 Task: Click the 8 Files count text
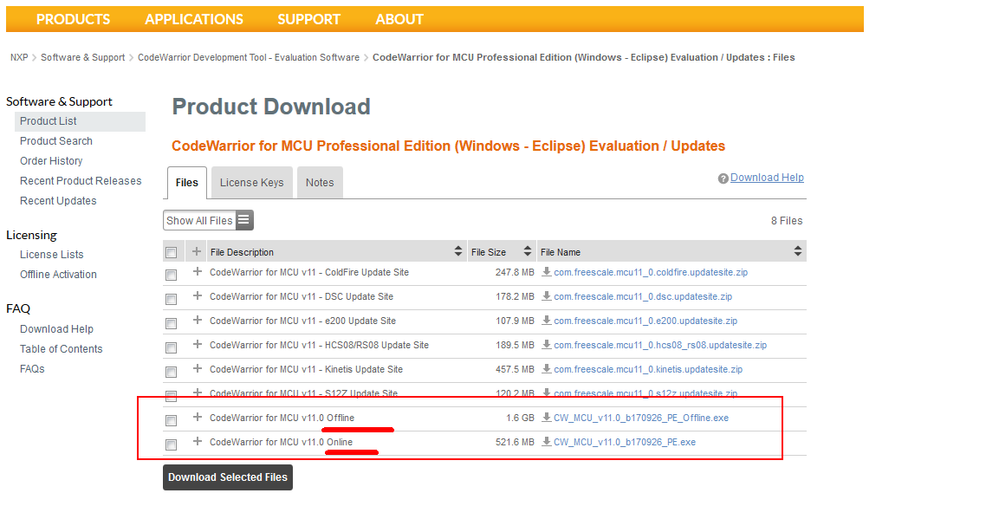coord(787,220)
